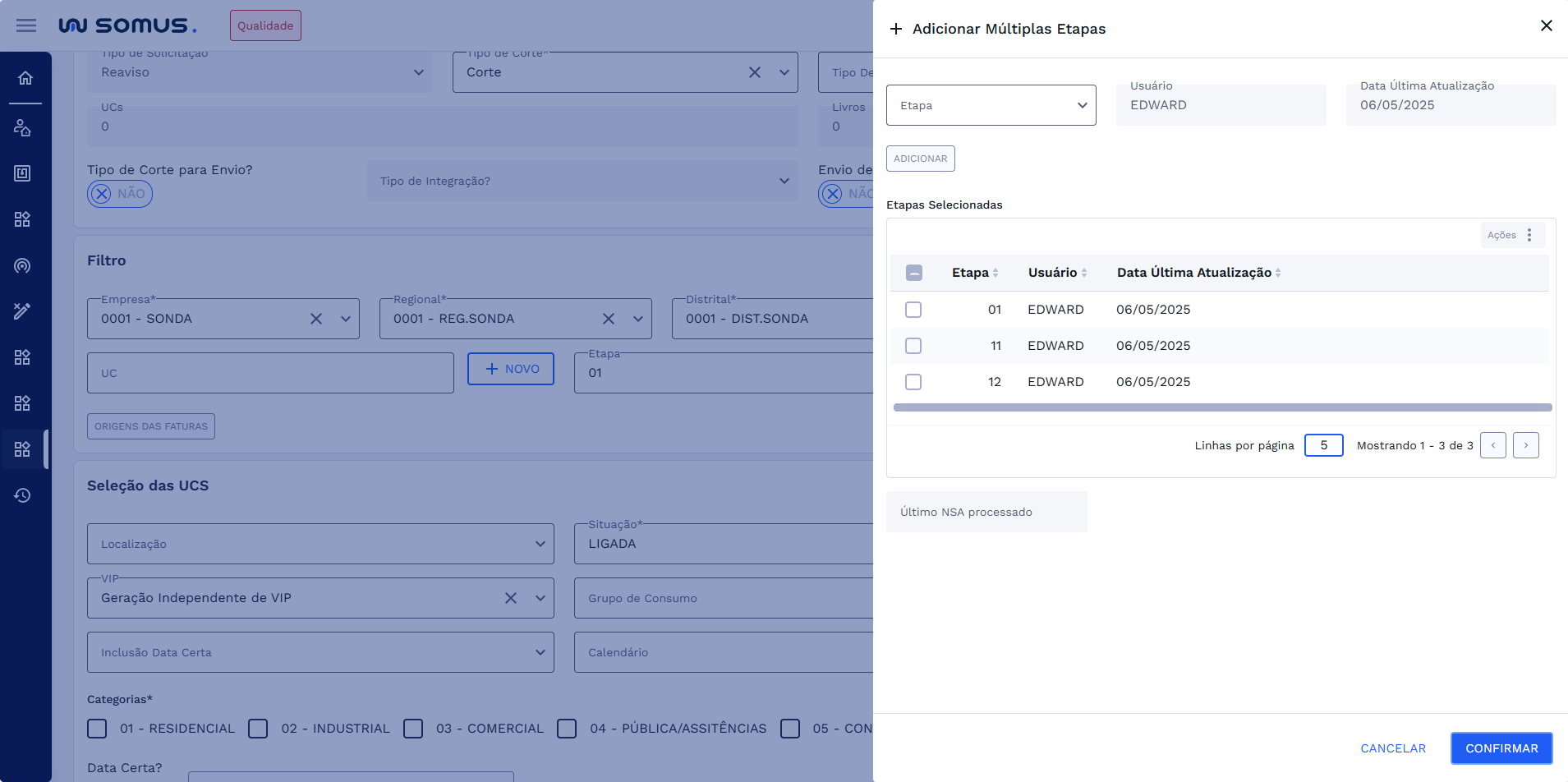Go to next page of Etapas table

[x=1525, y=445]
